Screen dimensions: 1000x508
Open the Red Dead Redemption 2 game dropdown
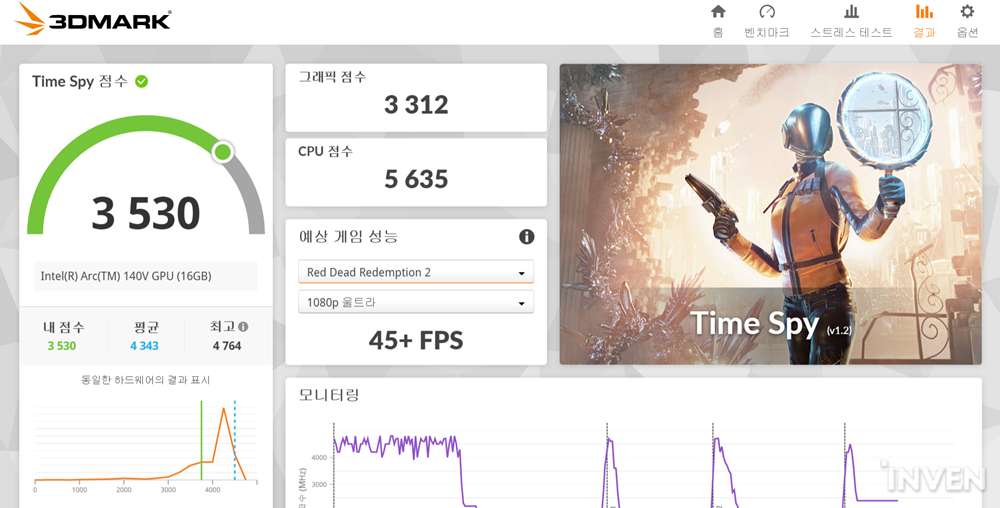[416, 272]
